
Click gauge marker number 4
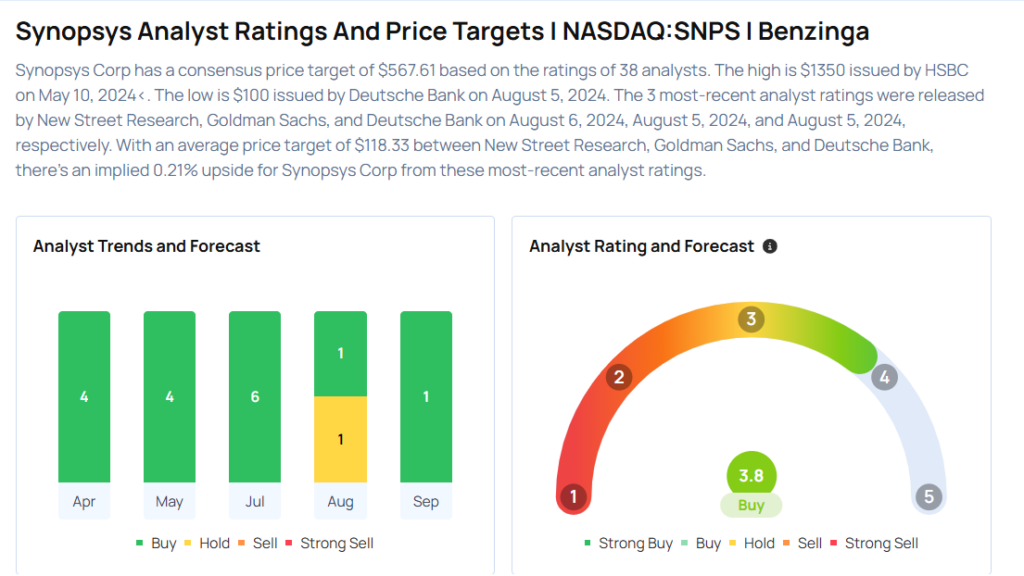pos(884,378)
